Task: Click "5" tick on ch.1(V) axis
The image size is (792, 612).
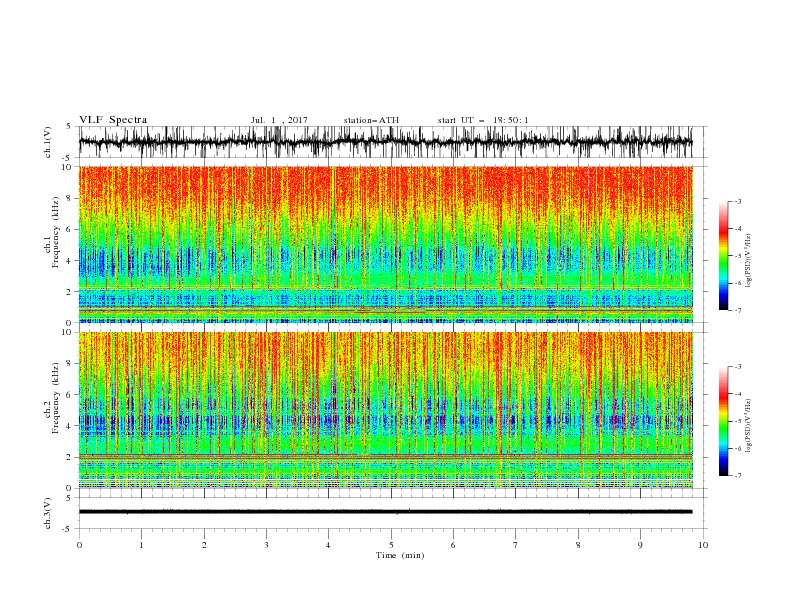Action: click(x=69, y=127)
